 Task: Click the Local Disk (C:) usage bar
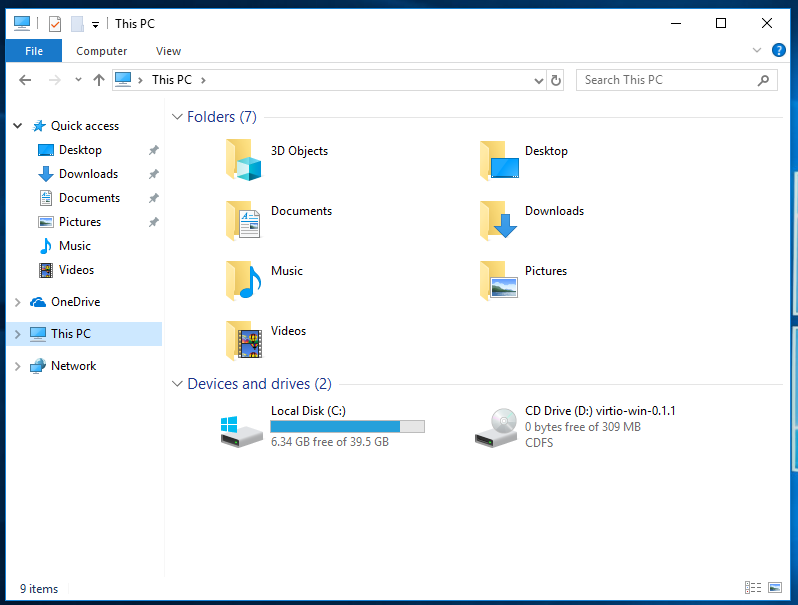(x=348, y=426)
